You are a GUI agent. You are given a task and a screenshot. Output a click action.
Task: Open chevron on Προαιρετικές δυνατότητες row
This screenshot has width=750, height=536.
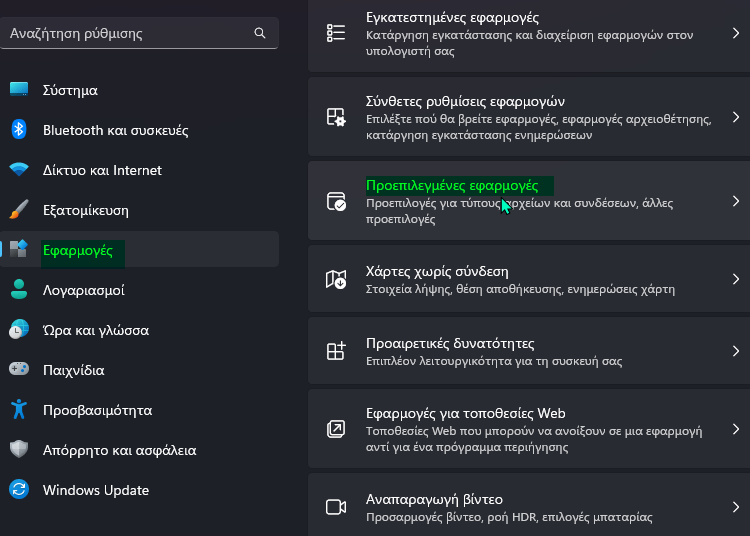pyautogui.click(x=736, y=351)
